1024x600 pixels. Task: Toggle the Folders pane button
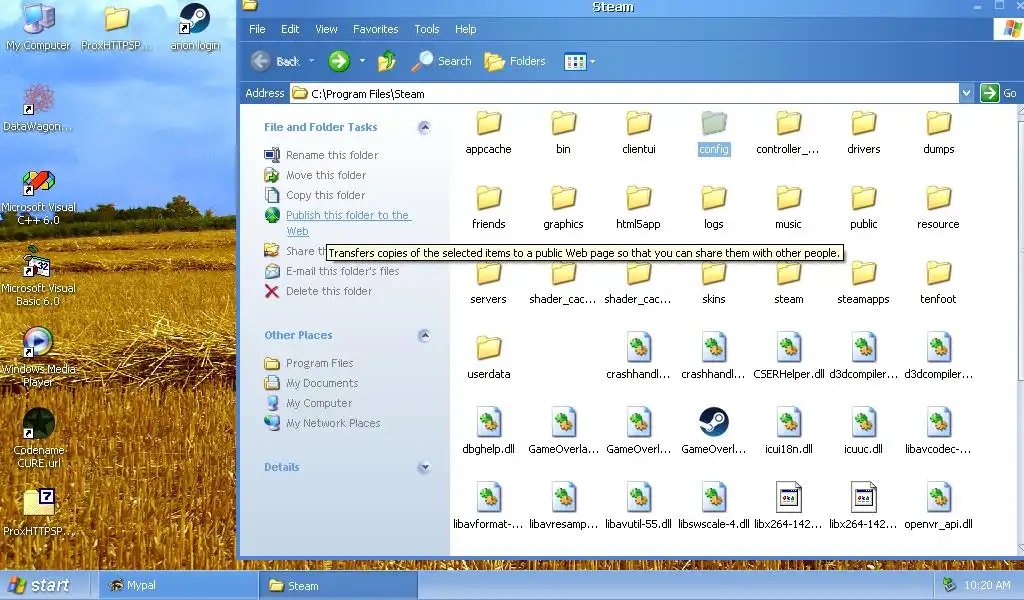pyautogui.click(x=515, y=61)
